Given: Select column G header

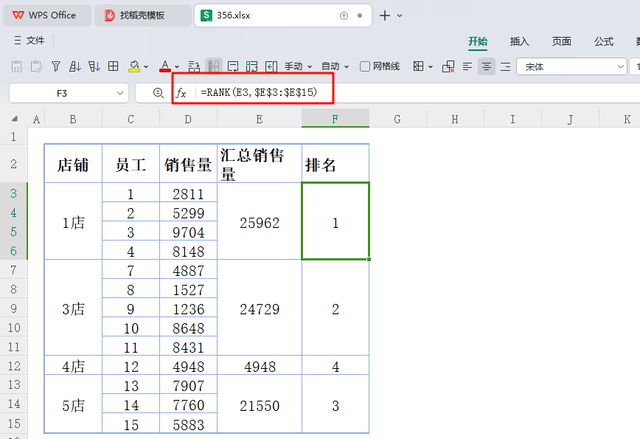Looking at the screenshot, I should tap(397, 119).
